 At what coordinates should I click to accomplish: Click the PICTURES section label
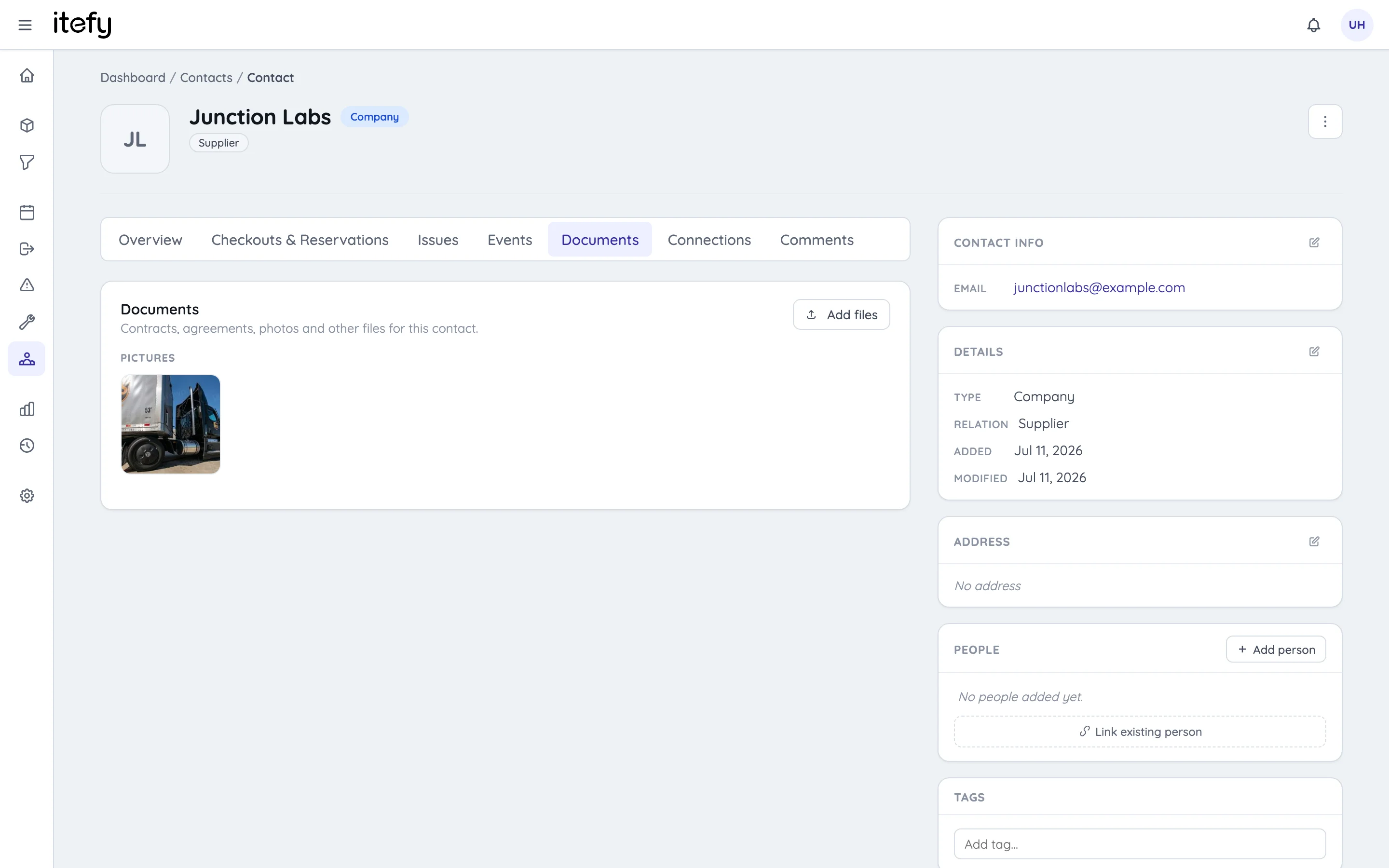point(148,358)
